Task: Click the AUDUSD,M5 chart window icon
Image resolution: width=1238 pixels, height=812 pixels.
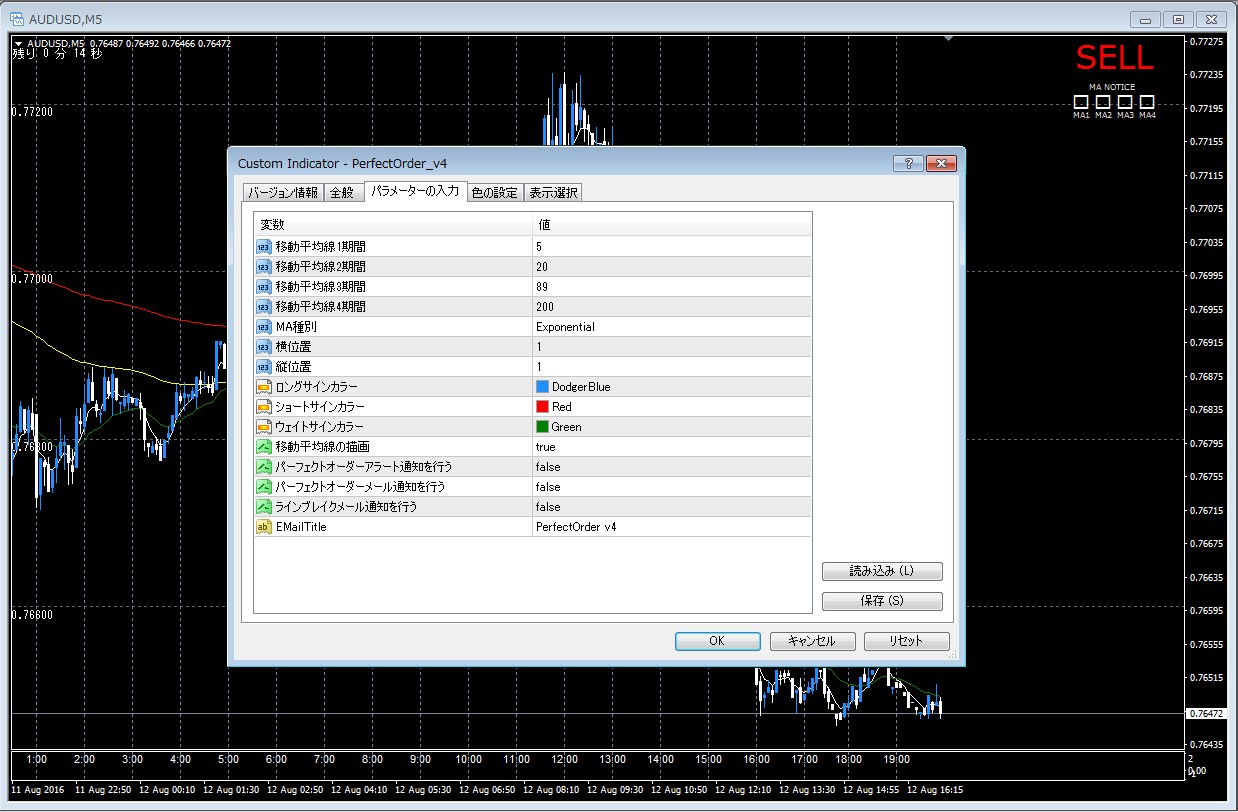Action: point(16,19)
